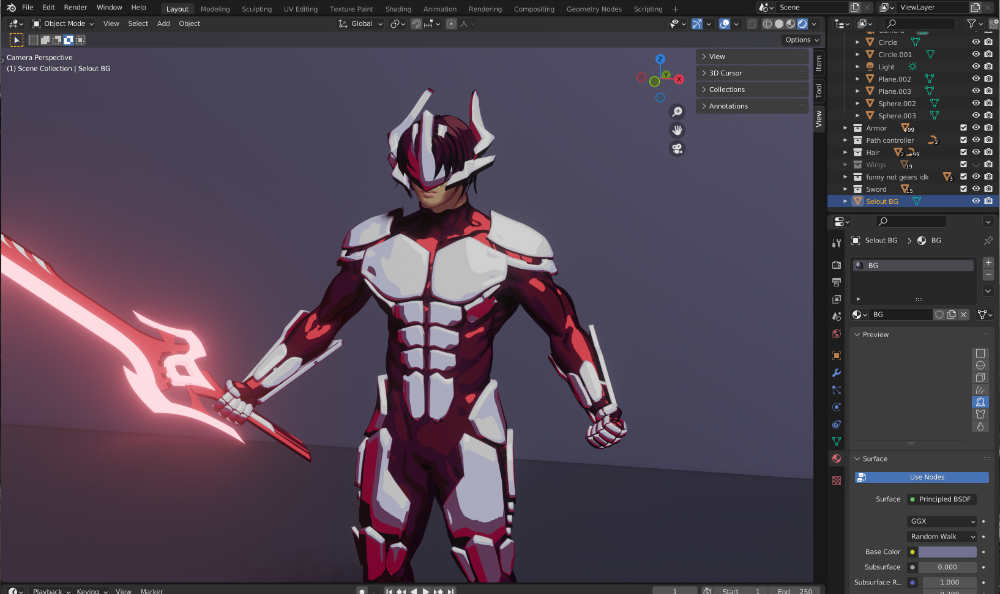This screenshot has height=594, width=1000.
Task: Pin the properties editor context
Action: pos(988,241)
